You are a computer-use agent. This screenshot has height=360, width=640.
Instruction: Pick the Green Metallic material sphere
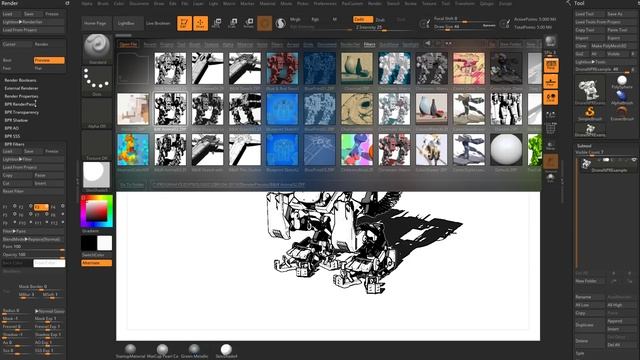coord(194,351)
